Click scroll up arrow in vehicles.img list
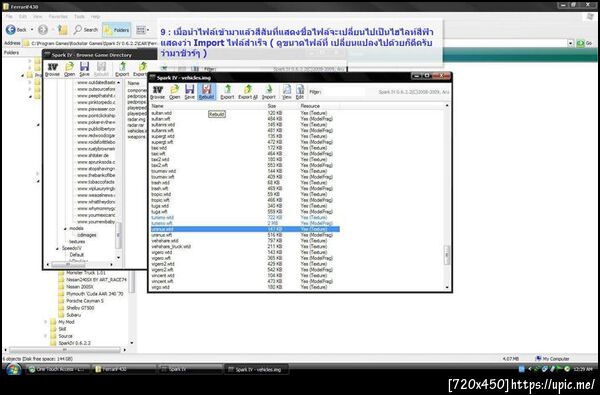The image size is (600, 395). coord(447,106)
